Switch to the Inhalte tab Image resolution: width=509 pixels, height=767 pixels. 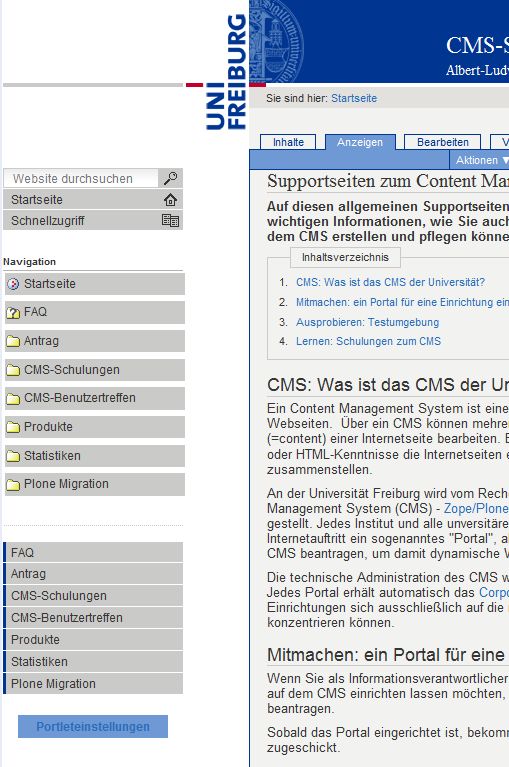tap(288, 142)
